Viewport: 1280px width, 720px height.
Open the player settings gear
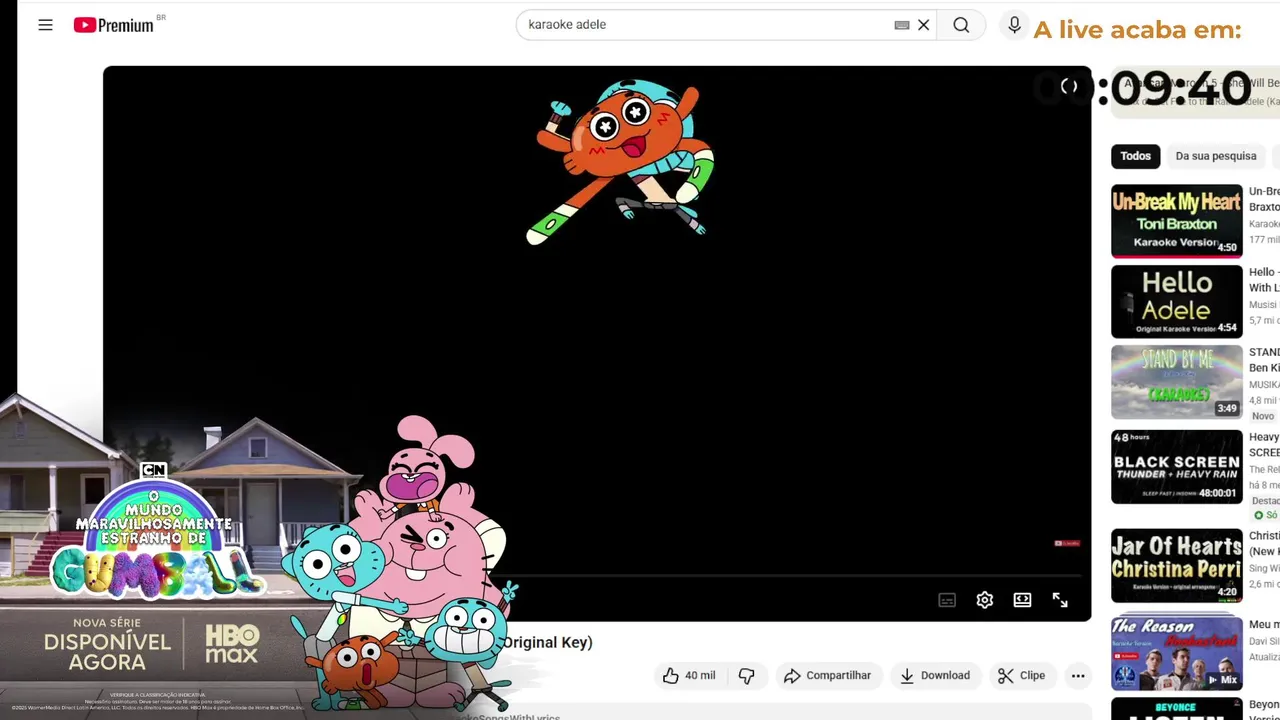tap(985, 600)
